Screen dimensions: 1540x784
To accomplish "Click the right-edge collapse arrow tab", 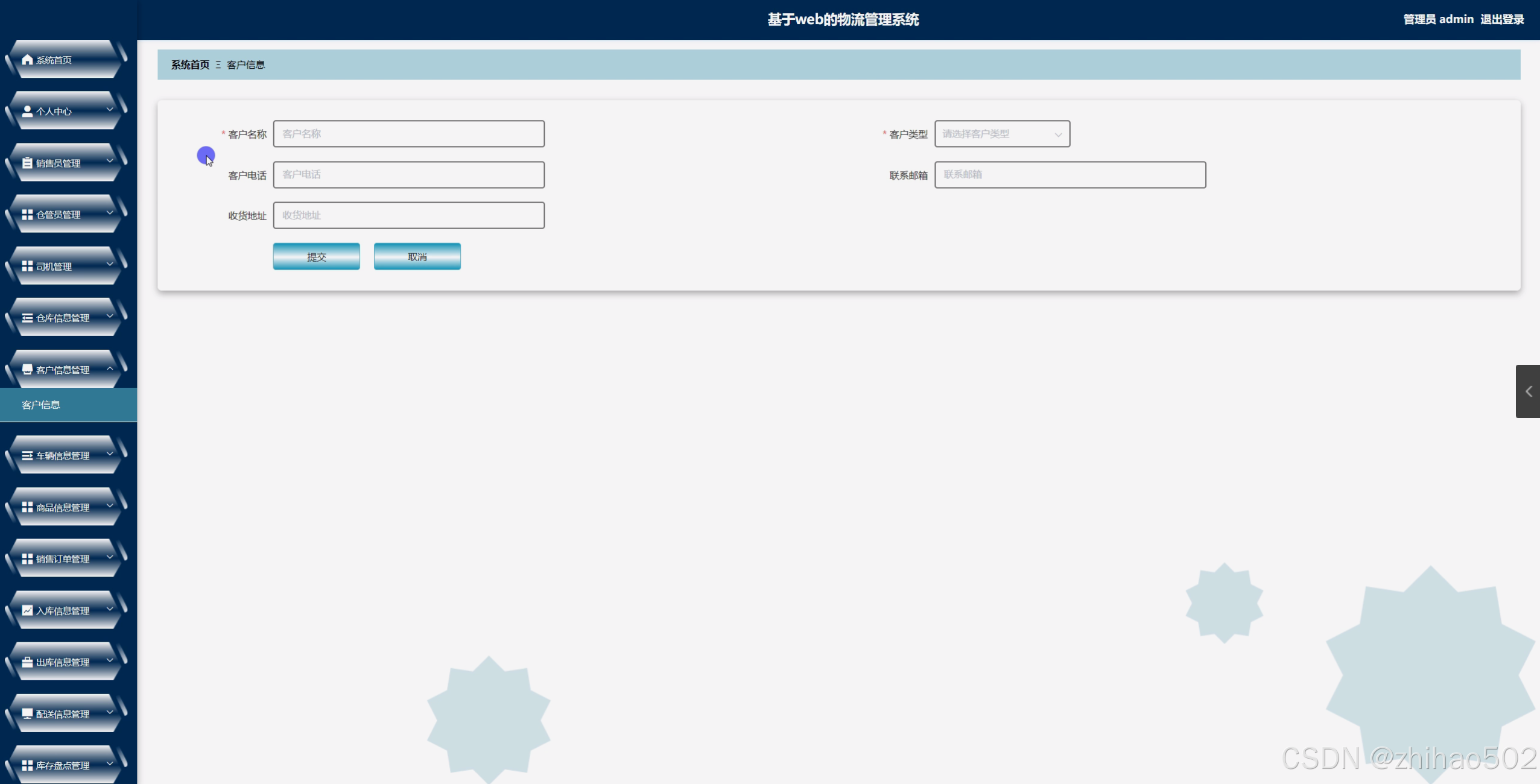I will coord(1528,391).
